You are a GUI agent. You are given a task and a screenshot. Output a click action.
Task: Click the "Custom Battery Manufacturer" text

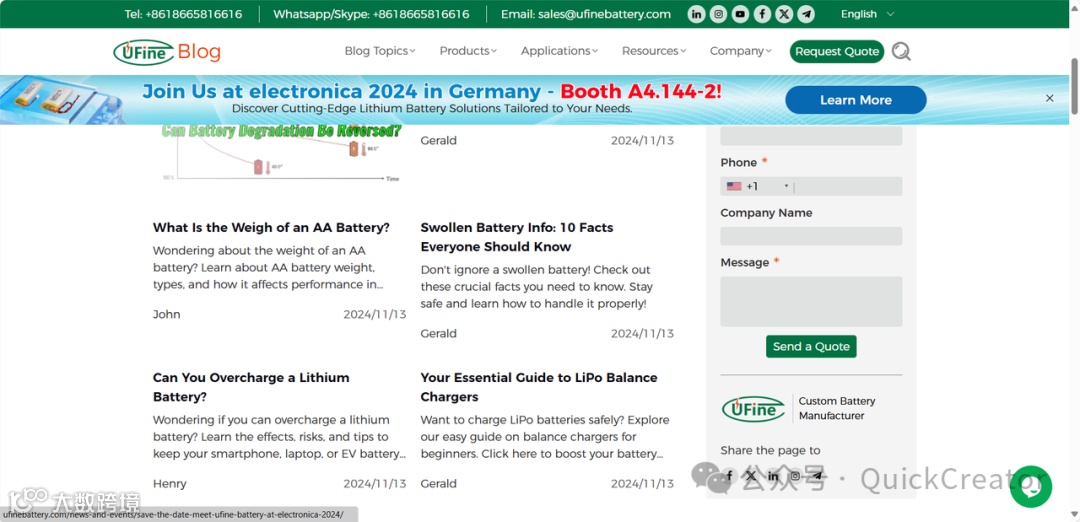pyautogui.click(x=837, y=408)
